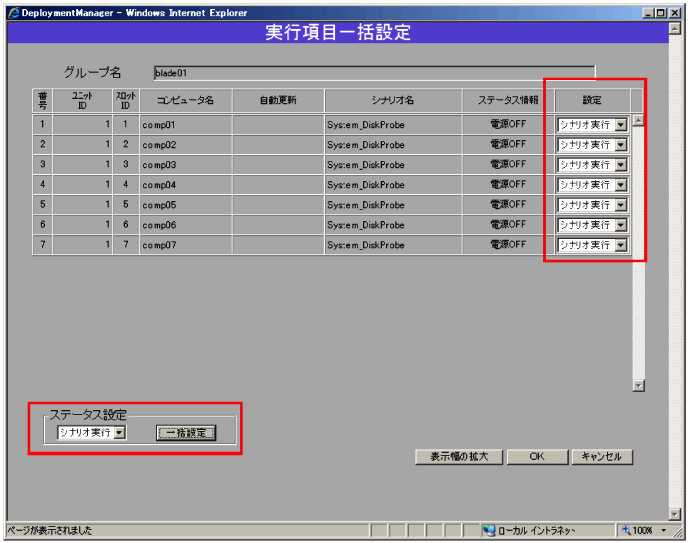Click 電源OFF status in comp02 row
Image resolution: width=688 pixels, height=543 pixels.
pos(508,144)
